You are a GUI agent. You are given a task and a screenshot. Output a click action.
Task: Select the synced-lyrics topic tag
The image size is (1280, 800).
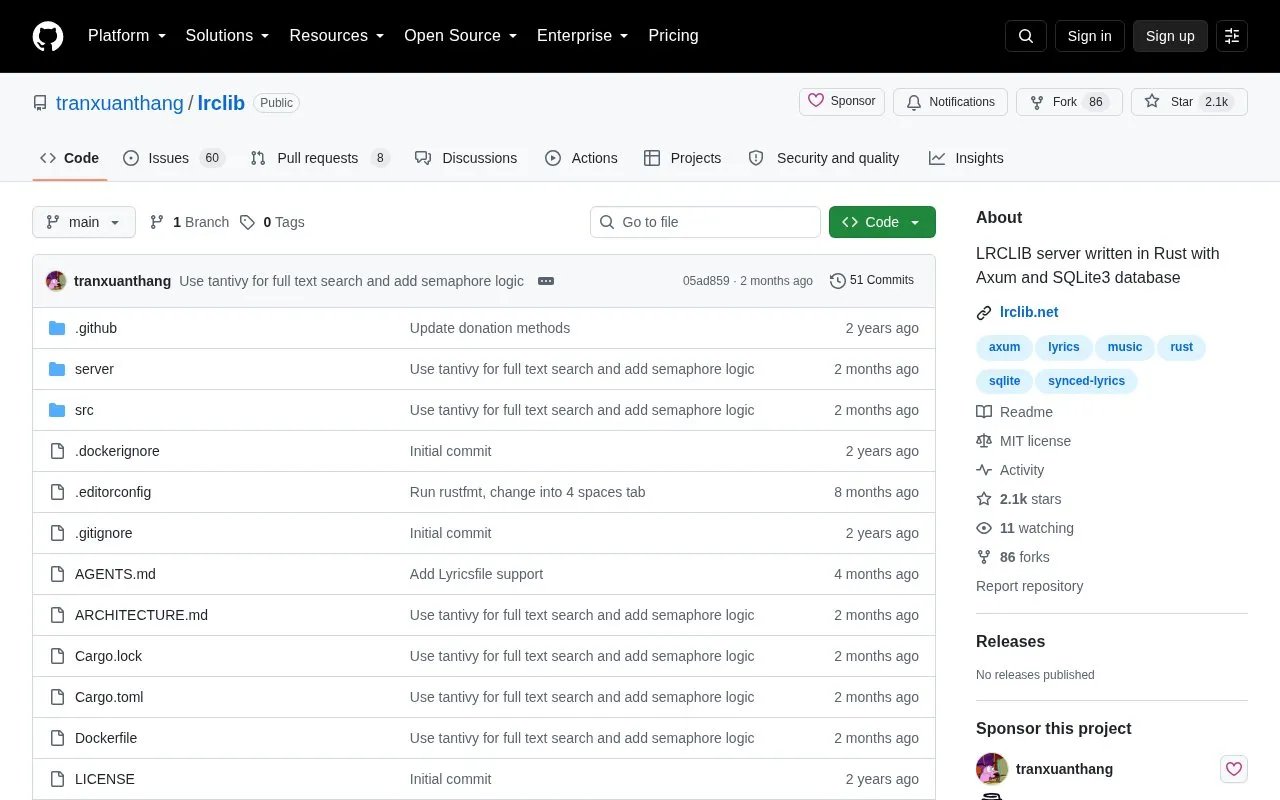(1086, 381)
